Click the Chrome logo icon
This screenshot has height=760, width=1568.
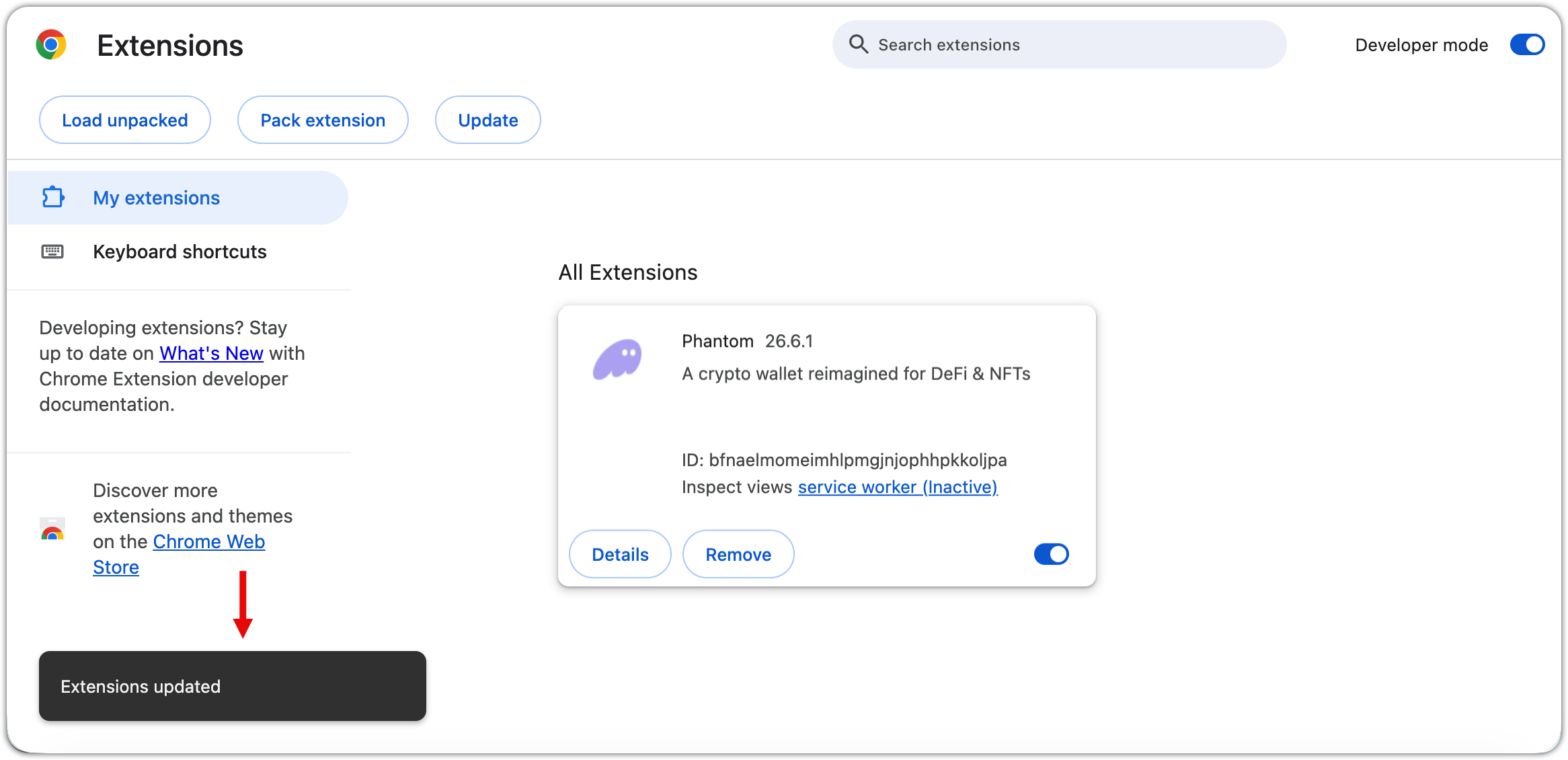pyautogui.click(x=51, y=45)
